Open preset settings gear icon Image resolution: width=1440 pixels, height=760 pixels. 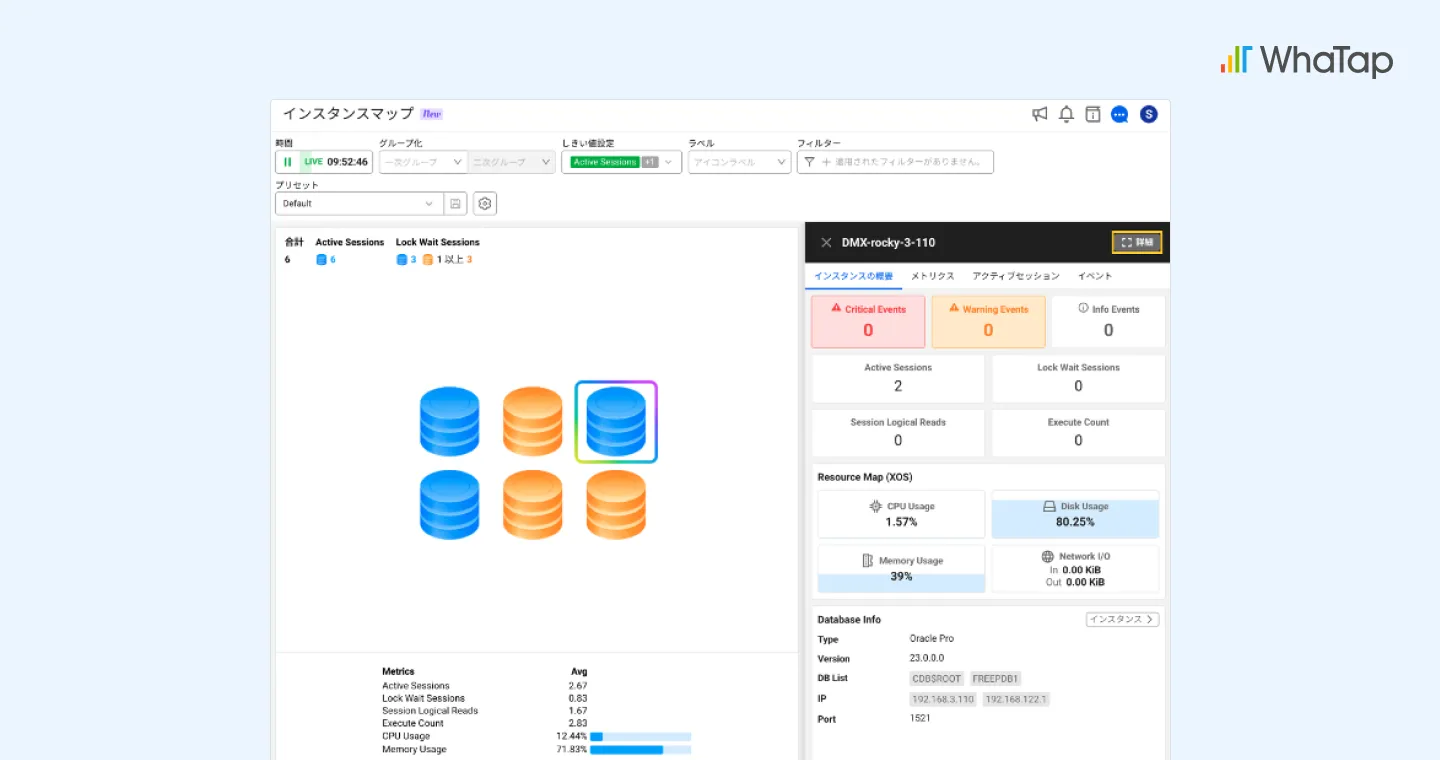[x=485, y=204]
